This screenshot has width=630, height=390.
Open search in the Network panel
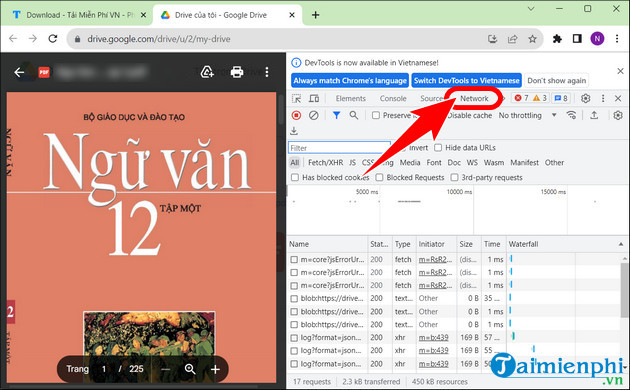354,116
